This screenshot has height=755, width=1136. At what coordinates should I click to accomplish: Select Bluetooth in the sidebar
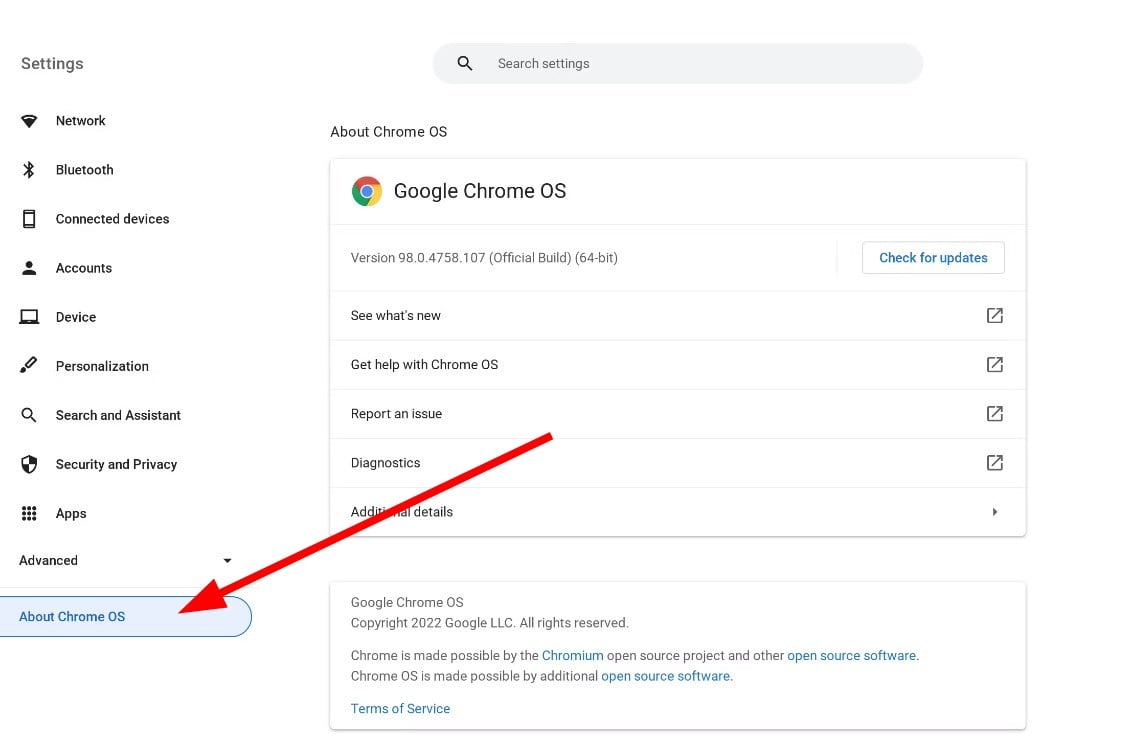(x=85, y=170)
